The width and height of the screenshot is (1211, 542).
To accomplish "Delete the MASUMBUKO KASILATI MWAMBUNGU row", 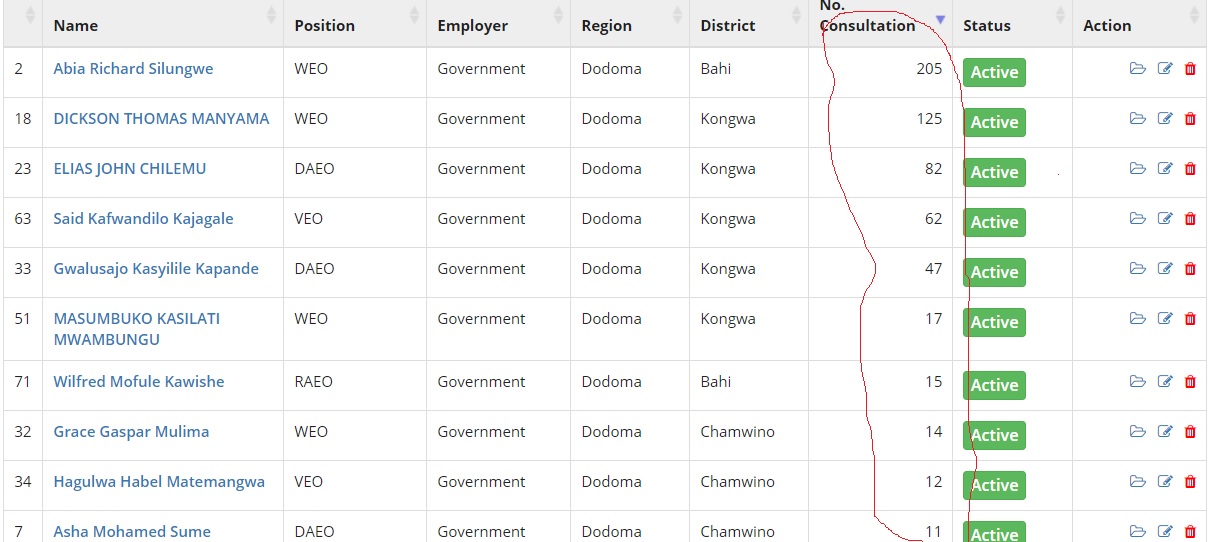I will coord(1190,319).
